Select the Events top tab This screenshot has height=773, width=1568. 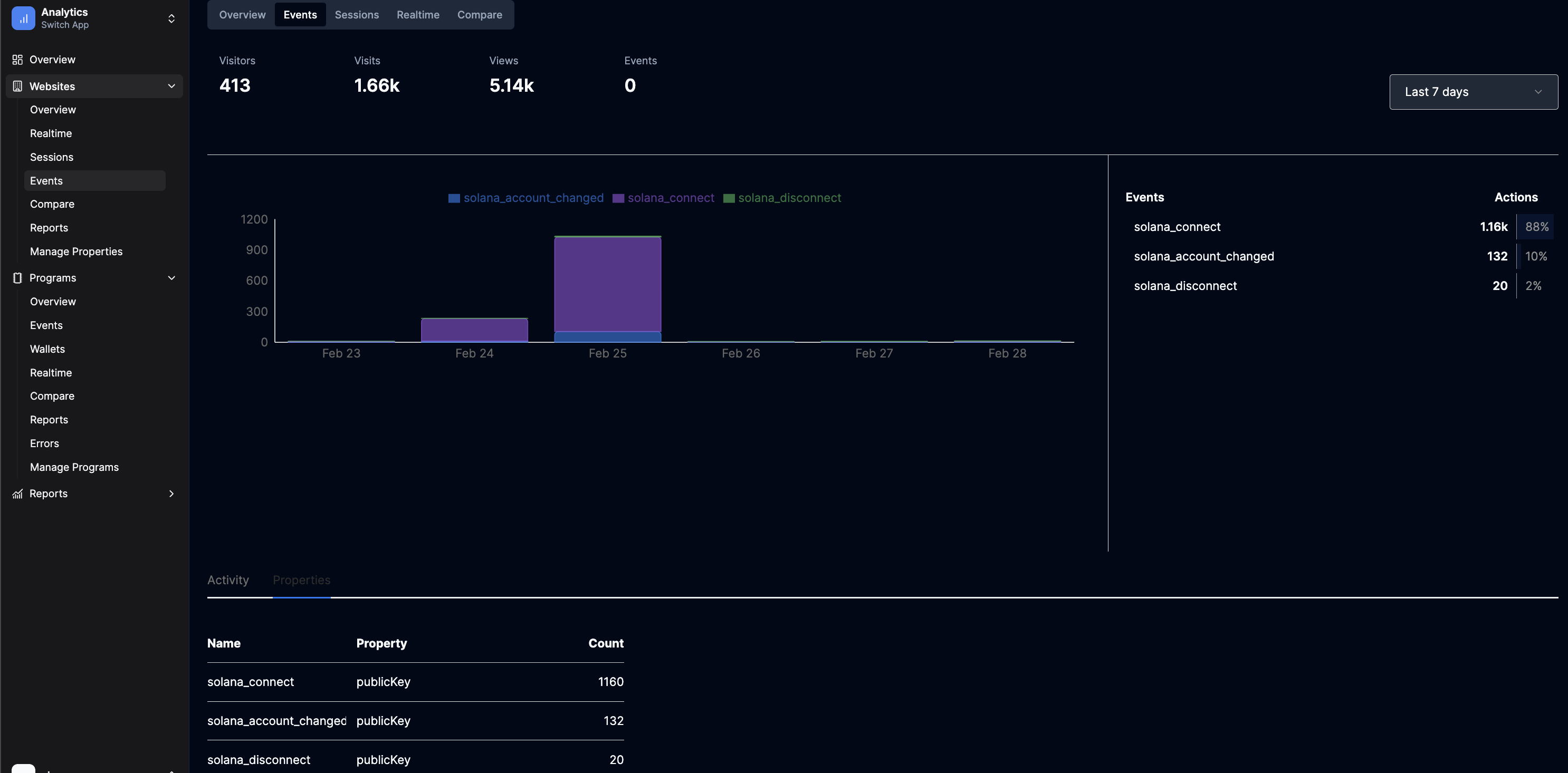click(300, 15)
